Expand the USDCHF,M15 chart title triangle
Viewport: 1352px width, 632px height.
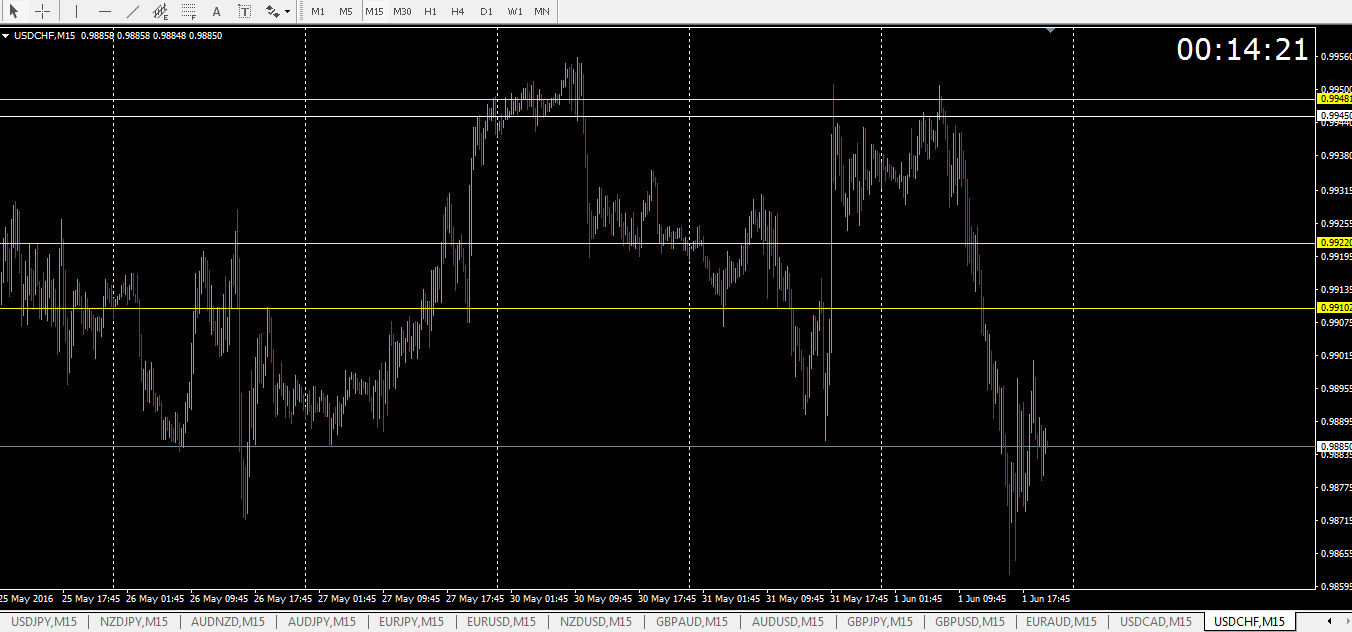6,35
